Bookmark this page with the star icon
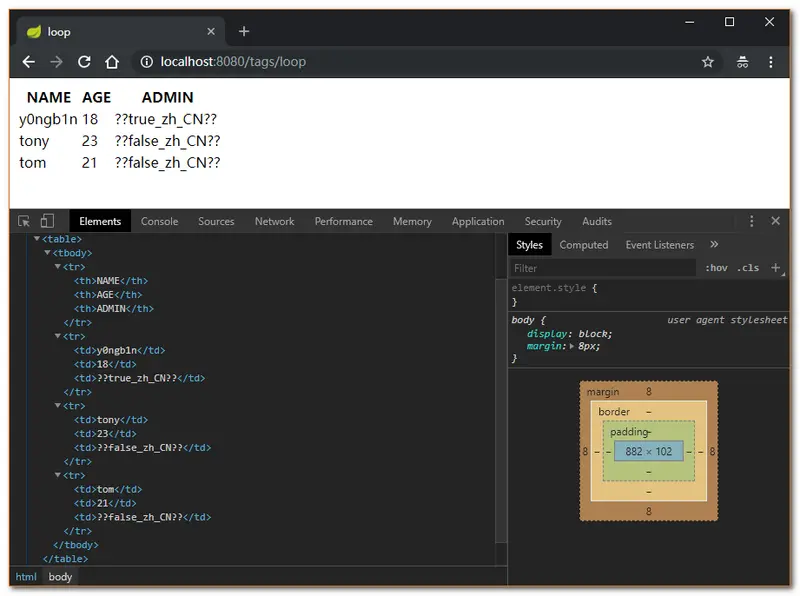The height and width of the screenshot is (596, 800). pyautogui.click(x=708, y=62)
